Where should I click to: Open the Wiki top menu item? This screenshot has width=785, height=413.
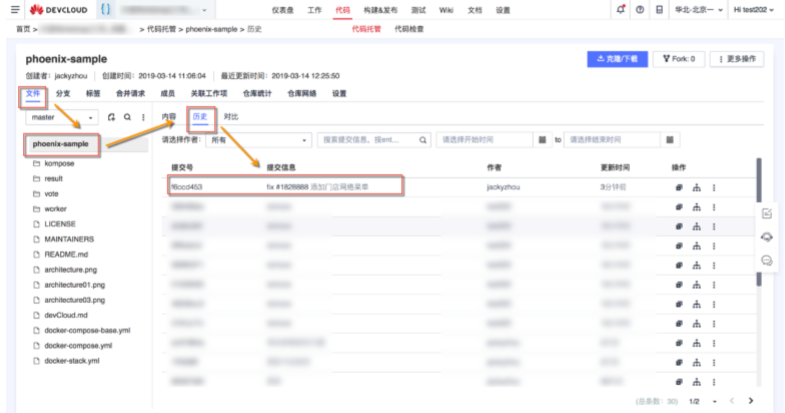point(446,10)
